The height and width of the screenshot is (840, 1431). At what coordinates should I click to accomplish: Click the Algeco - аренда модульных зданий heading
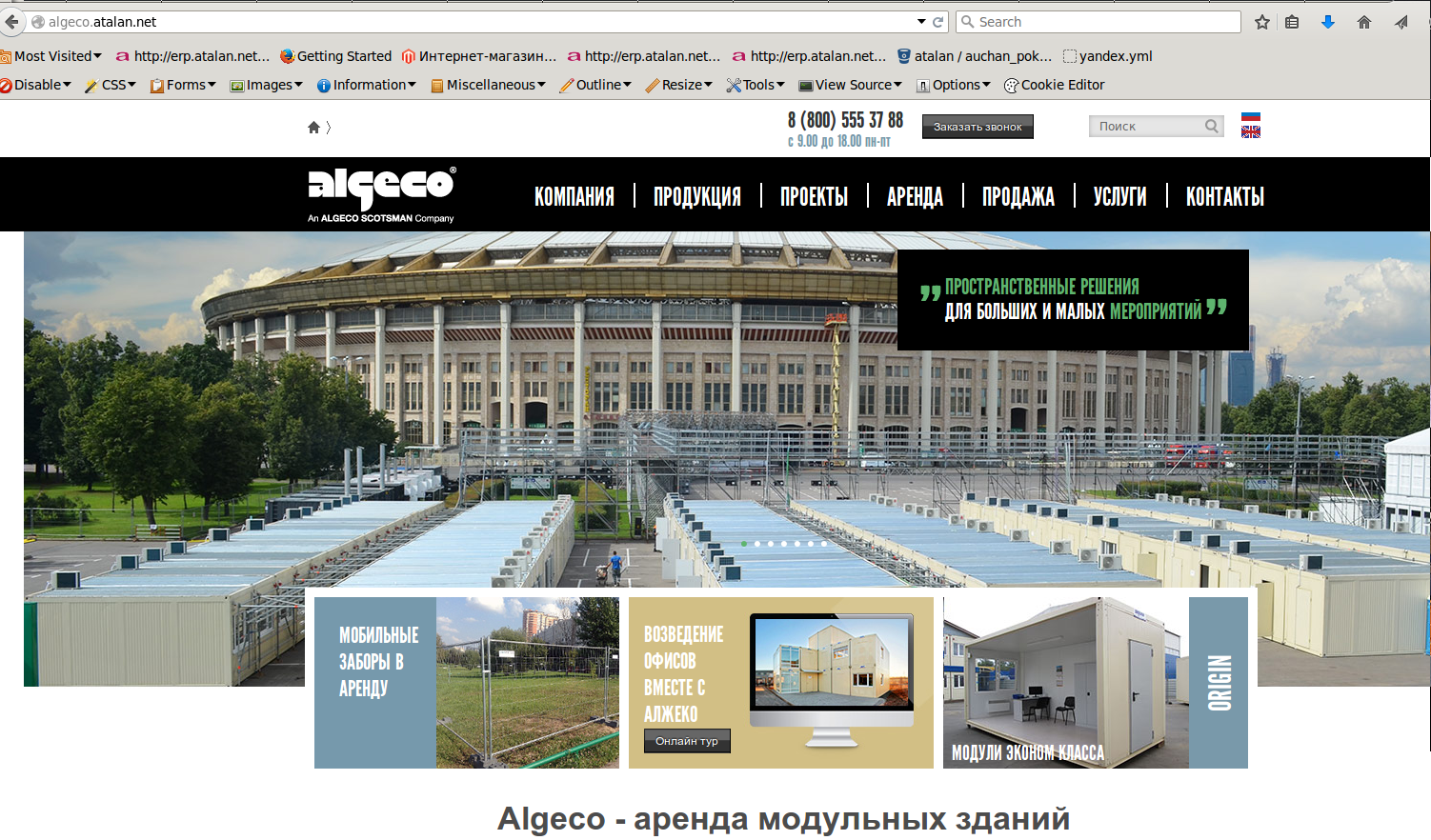[784, 819]
